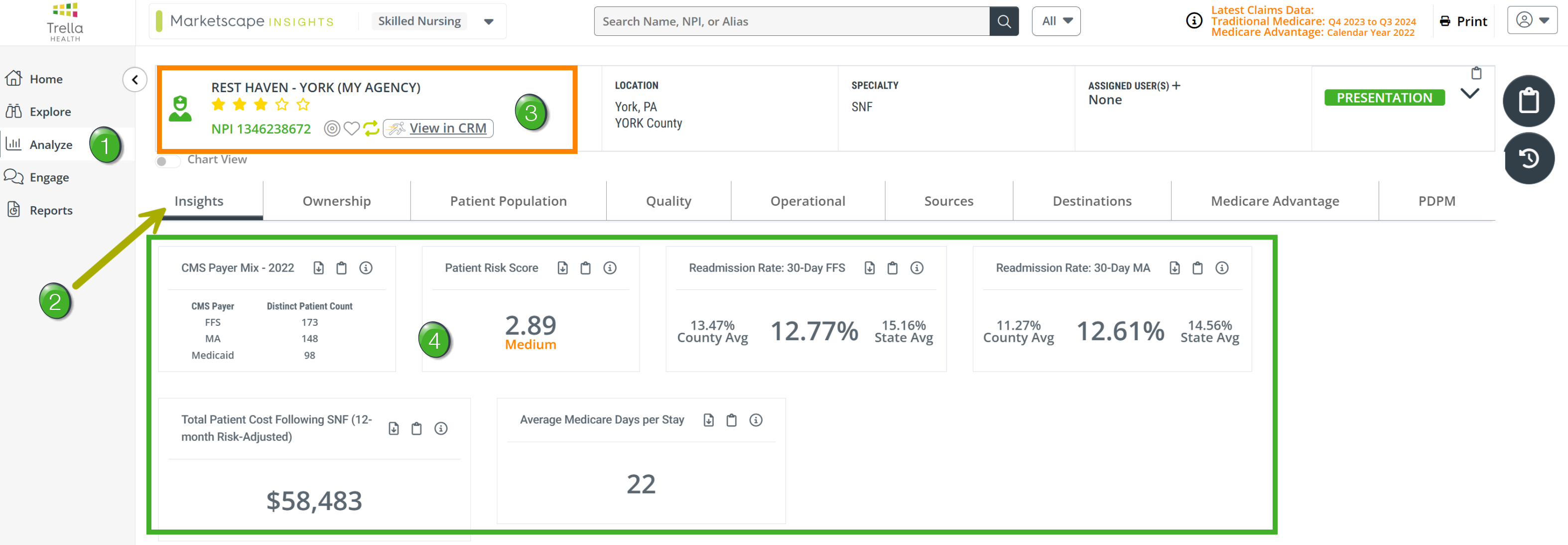
Task: Collapse the left sidebar with chevron
Action: point(134,79)
